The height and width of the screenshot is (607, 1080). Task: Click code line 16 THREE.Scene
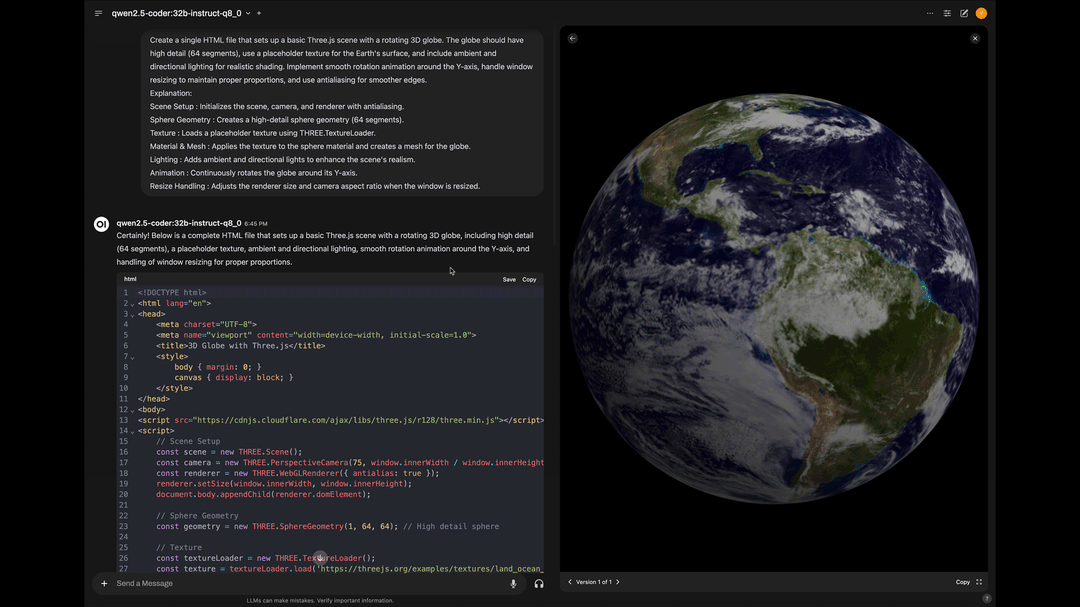229,452
